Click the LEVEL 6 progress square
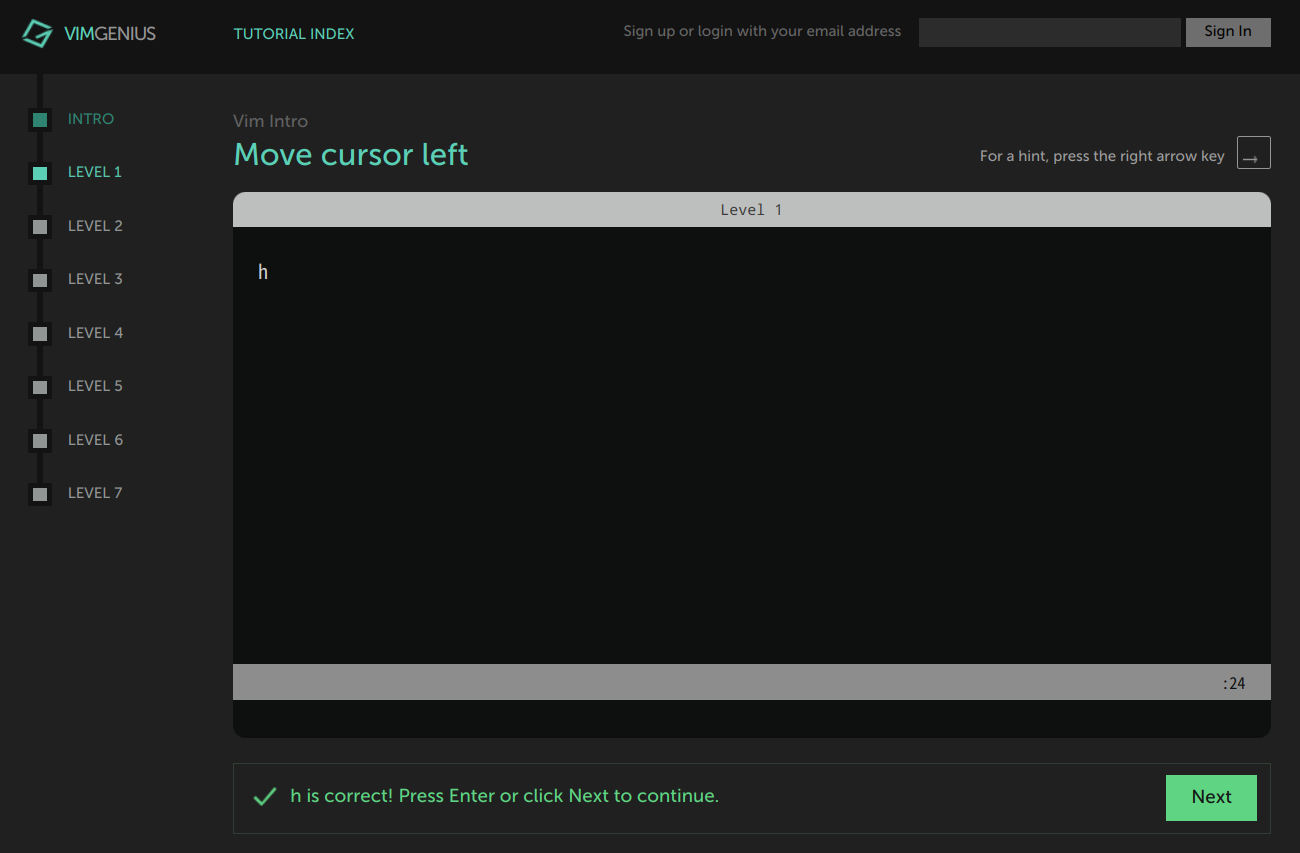Image resolution: width=1300 pixels, height=853 pixels. pyautogui.click(x=40, y=440)
